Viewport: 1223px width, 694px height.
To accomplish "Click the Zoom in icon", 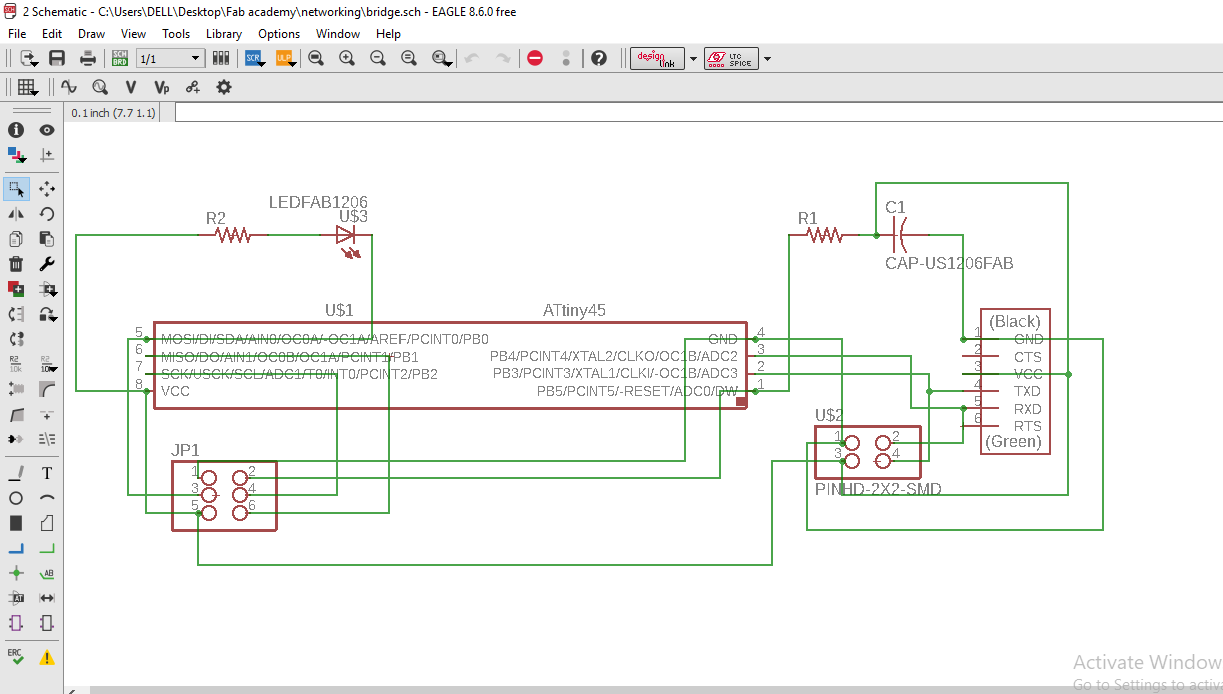I will (347, 58).
